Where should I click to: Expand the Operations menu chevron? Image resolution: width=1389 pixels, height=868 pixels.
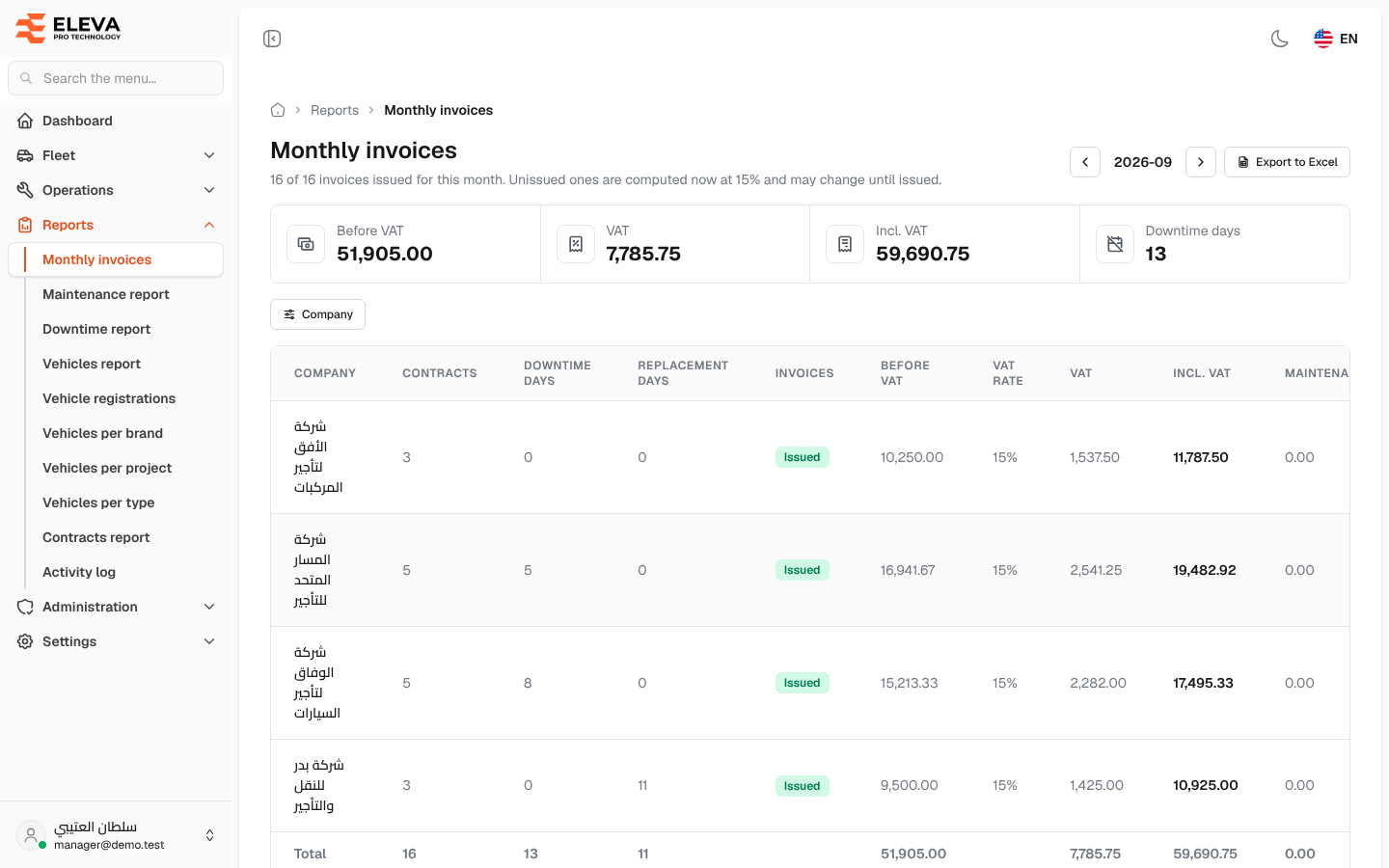pos(209,190)
